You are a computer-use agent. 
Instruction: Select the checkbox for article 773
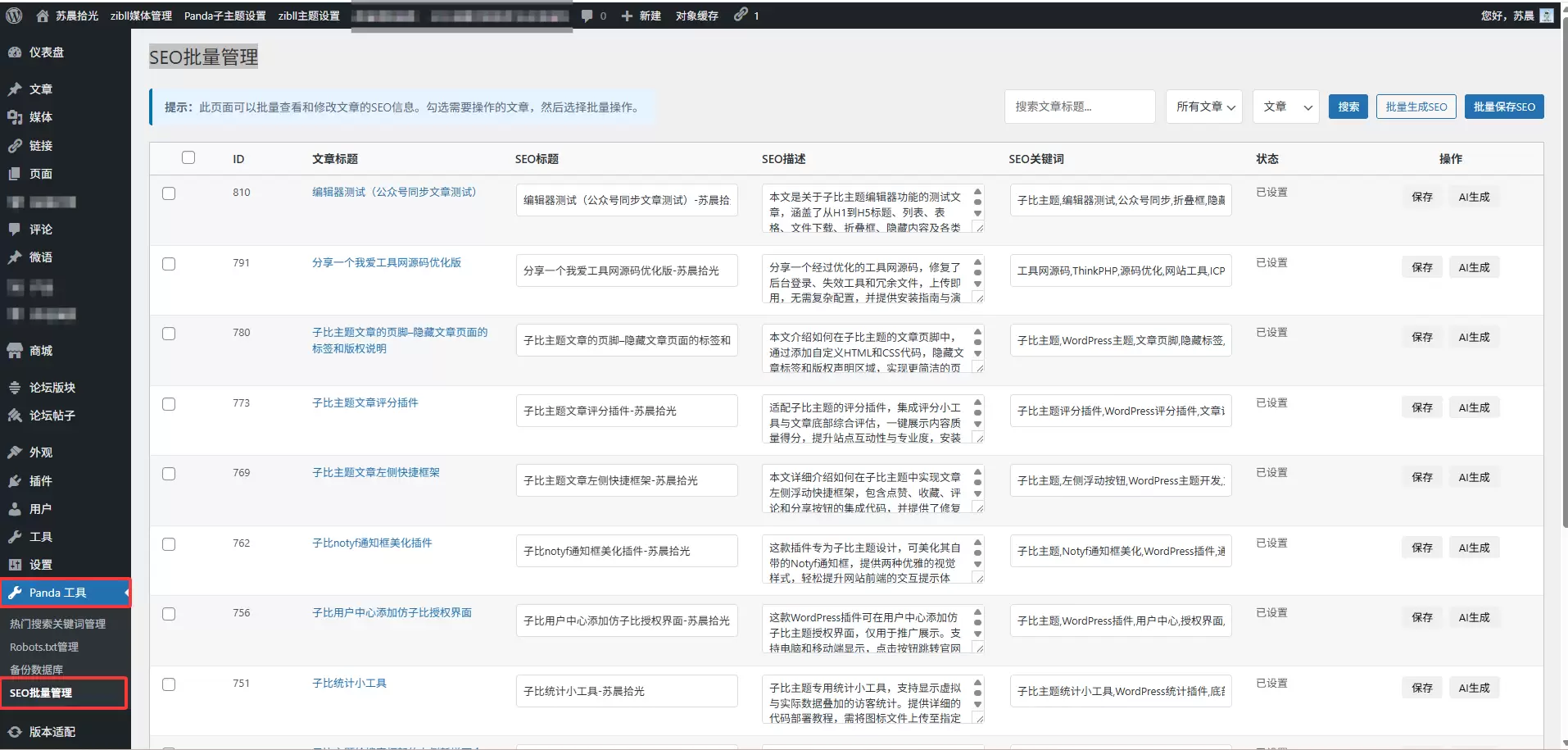[169, 404]
